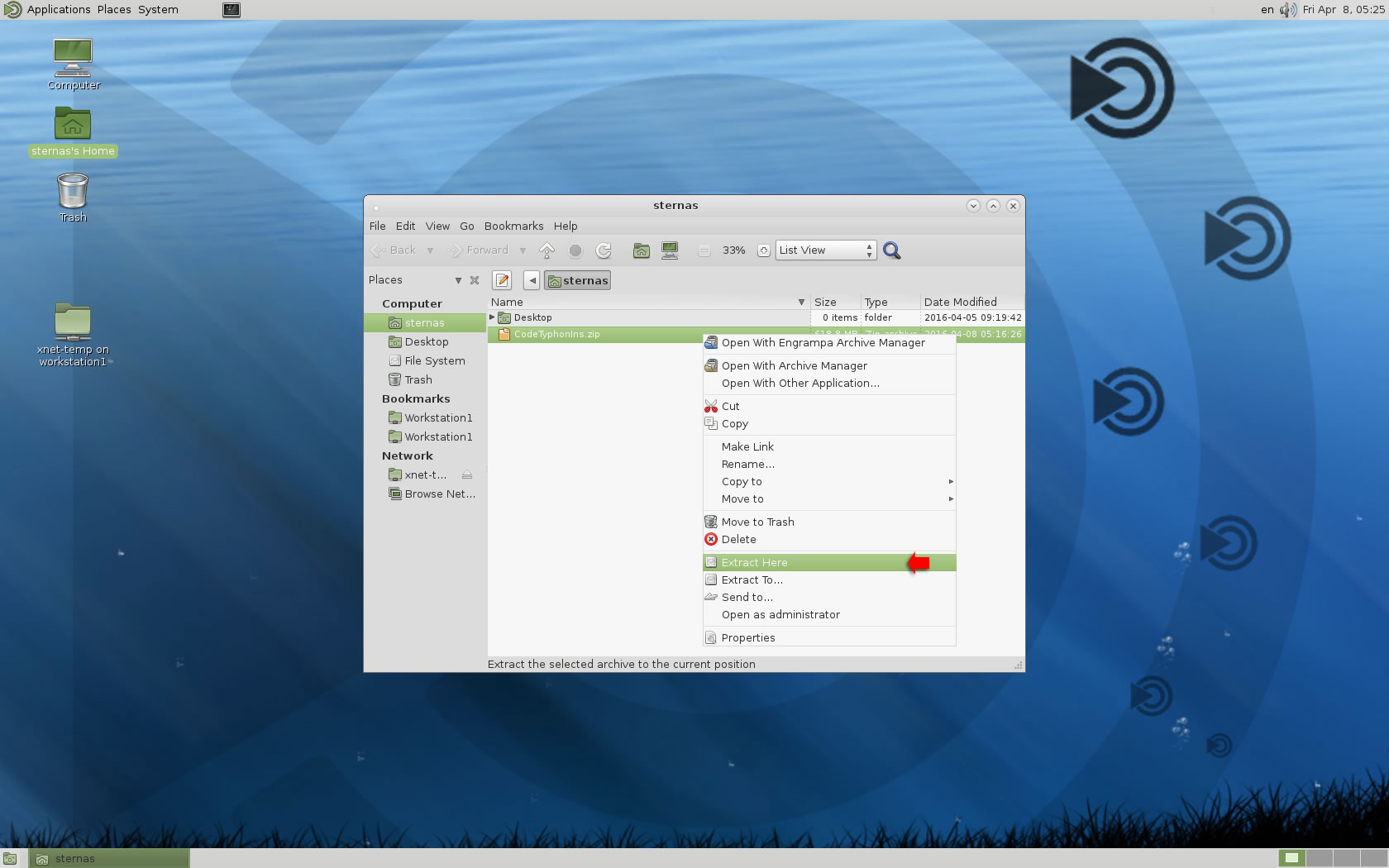Close the Places side pane

(x=475, y=280)
